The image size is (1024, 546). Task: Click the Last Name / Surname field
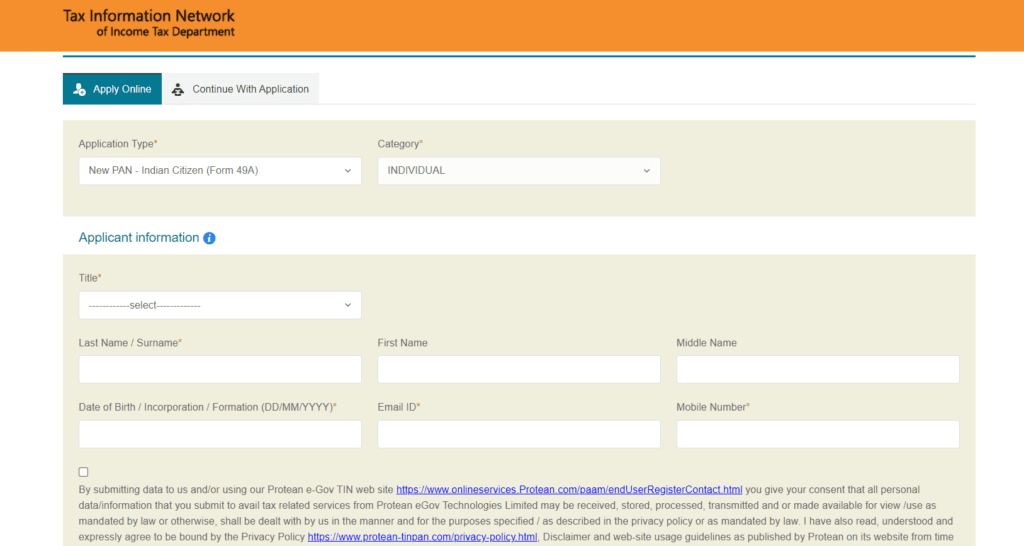(x=219, y=370)
